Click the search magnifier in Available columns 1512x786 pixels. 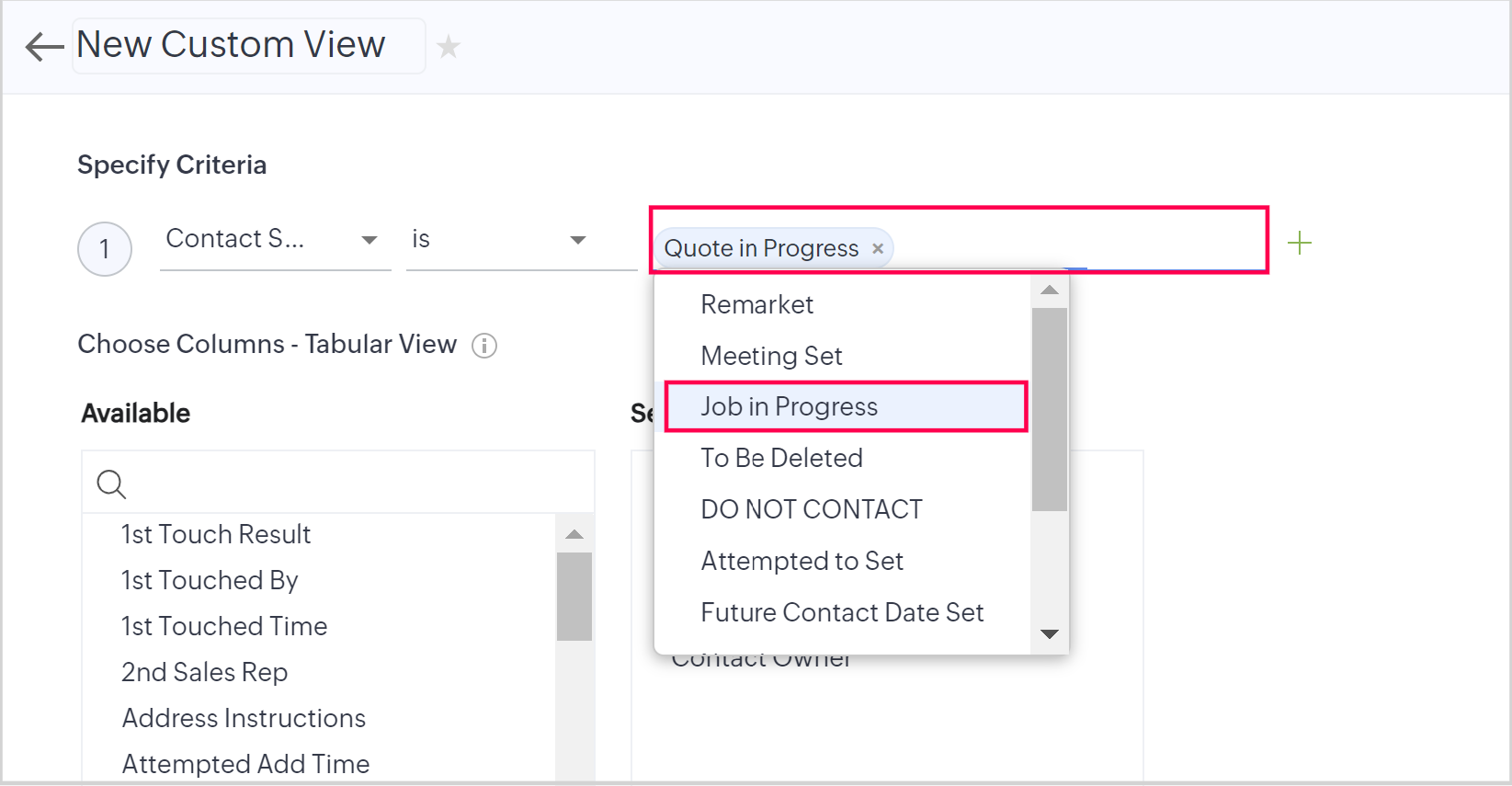coord(111,484)
